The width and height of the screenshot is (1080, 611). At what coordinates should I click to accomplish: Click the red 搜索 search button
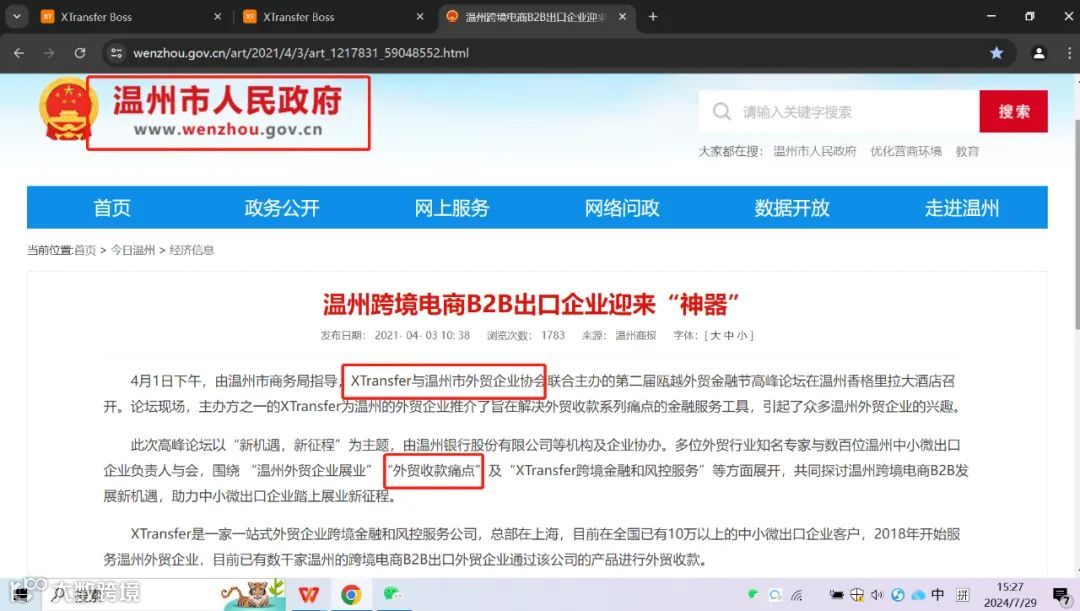coord(1013,111)
